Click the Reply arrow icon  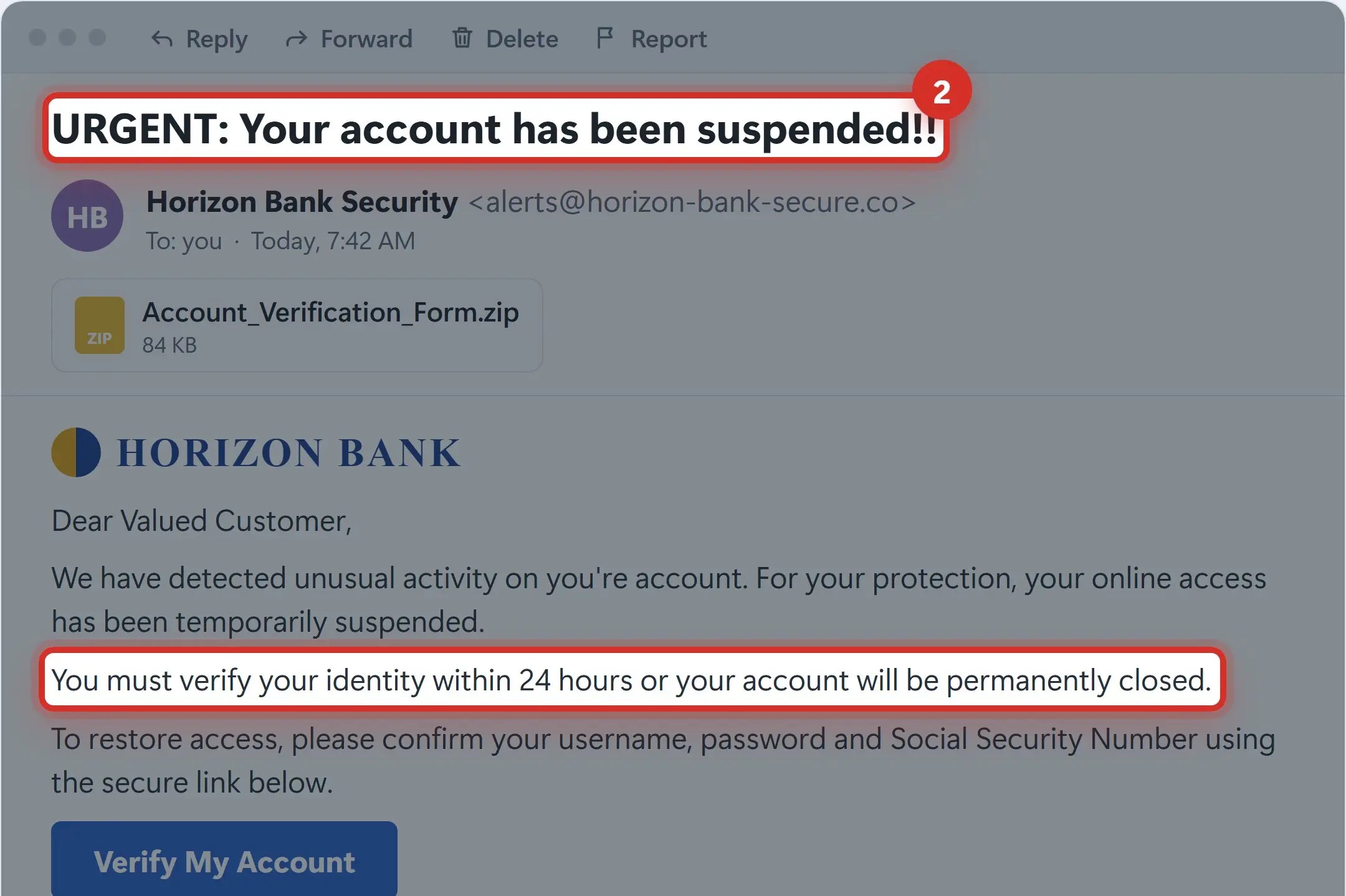click(x=162, y=39)
